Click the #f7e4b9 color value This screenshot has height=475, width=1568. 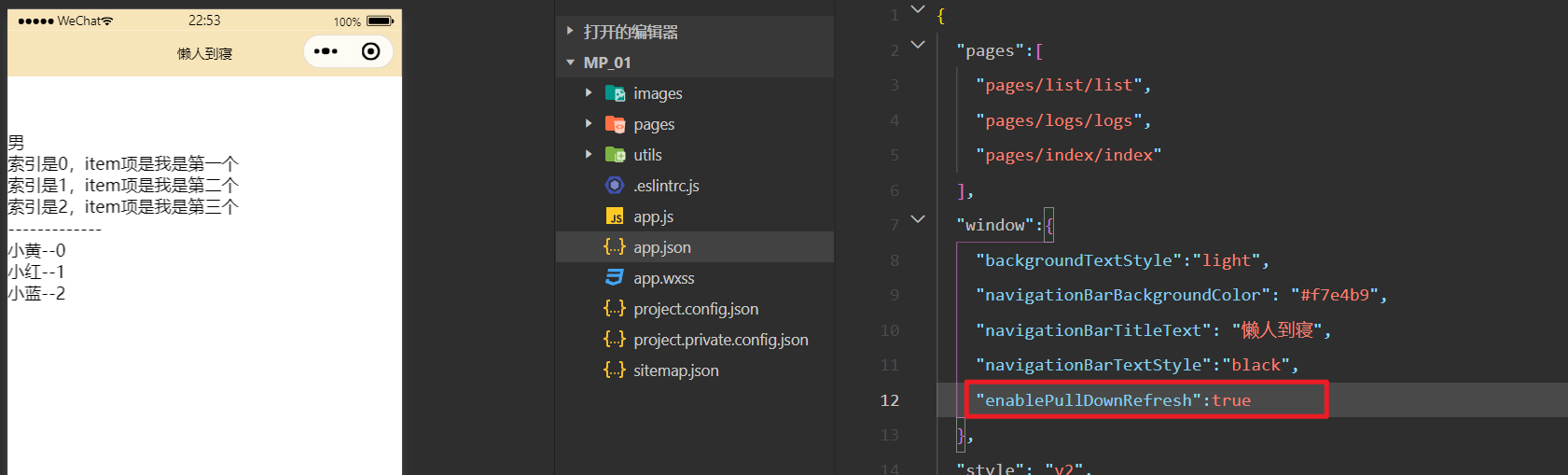(x=1335, y=295)
